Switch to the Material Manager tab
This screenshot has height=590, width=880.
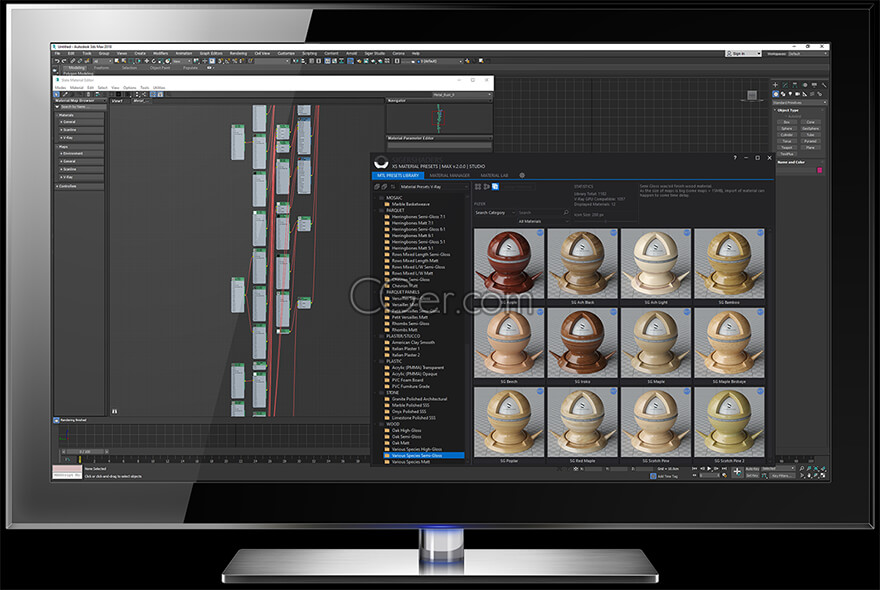click(449, 175)
